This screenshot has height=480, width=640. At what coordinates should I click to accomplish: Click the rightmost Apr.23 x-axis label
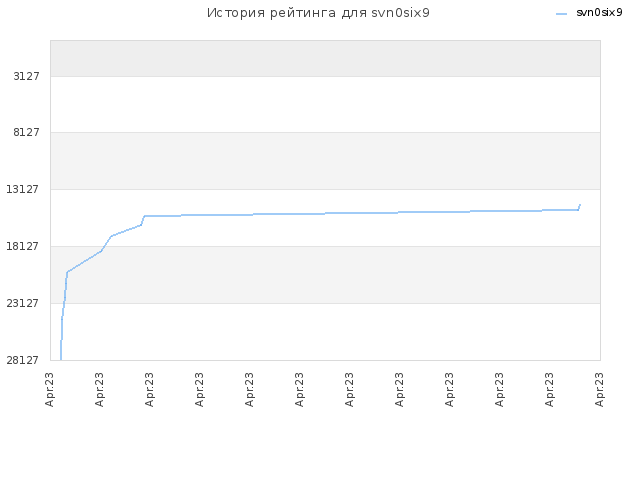(599, 389)
